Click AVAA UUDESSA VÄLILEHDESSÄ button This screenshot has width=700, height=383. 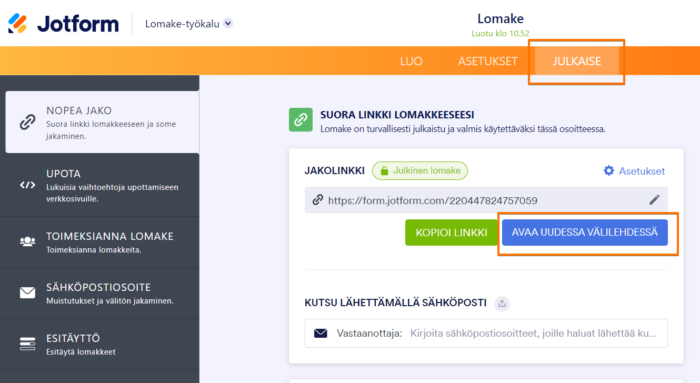point(585,232)
